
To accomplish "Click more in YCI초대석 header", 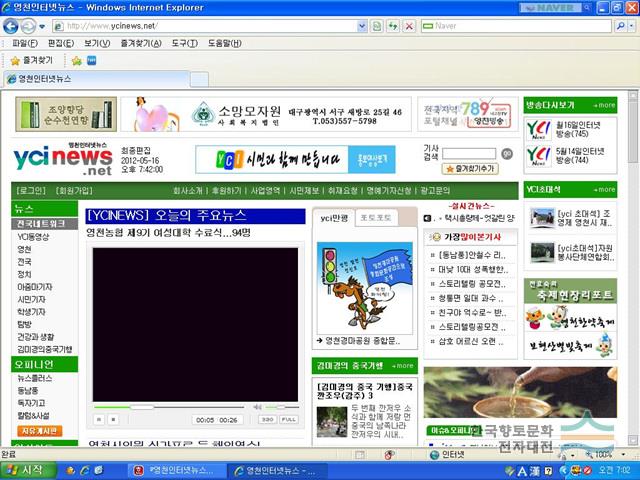I will coord(604,190).
